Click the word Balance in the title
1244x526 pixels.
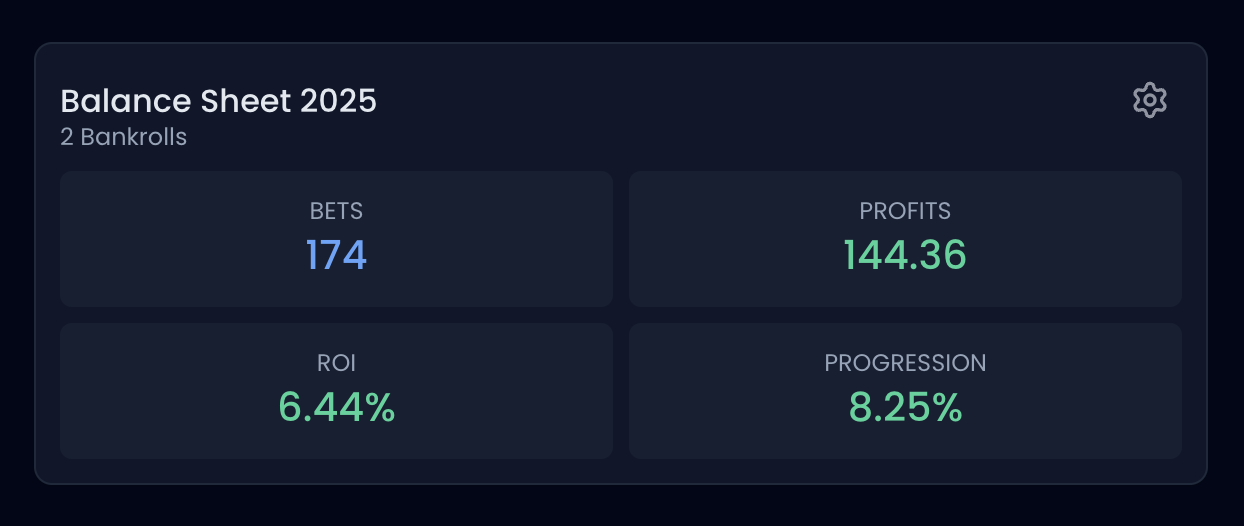(112, 101)
